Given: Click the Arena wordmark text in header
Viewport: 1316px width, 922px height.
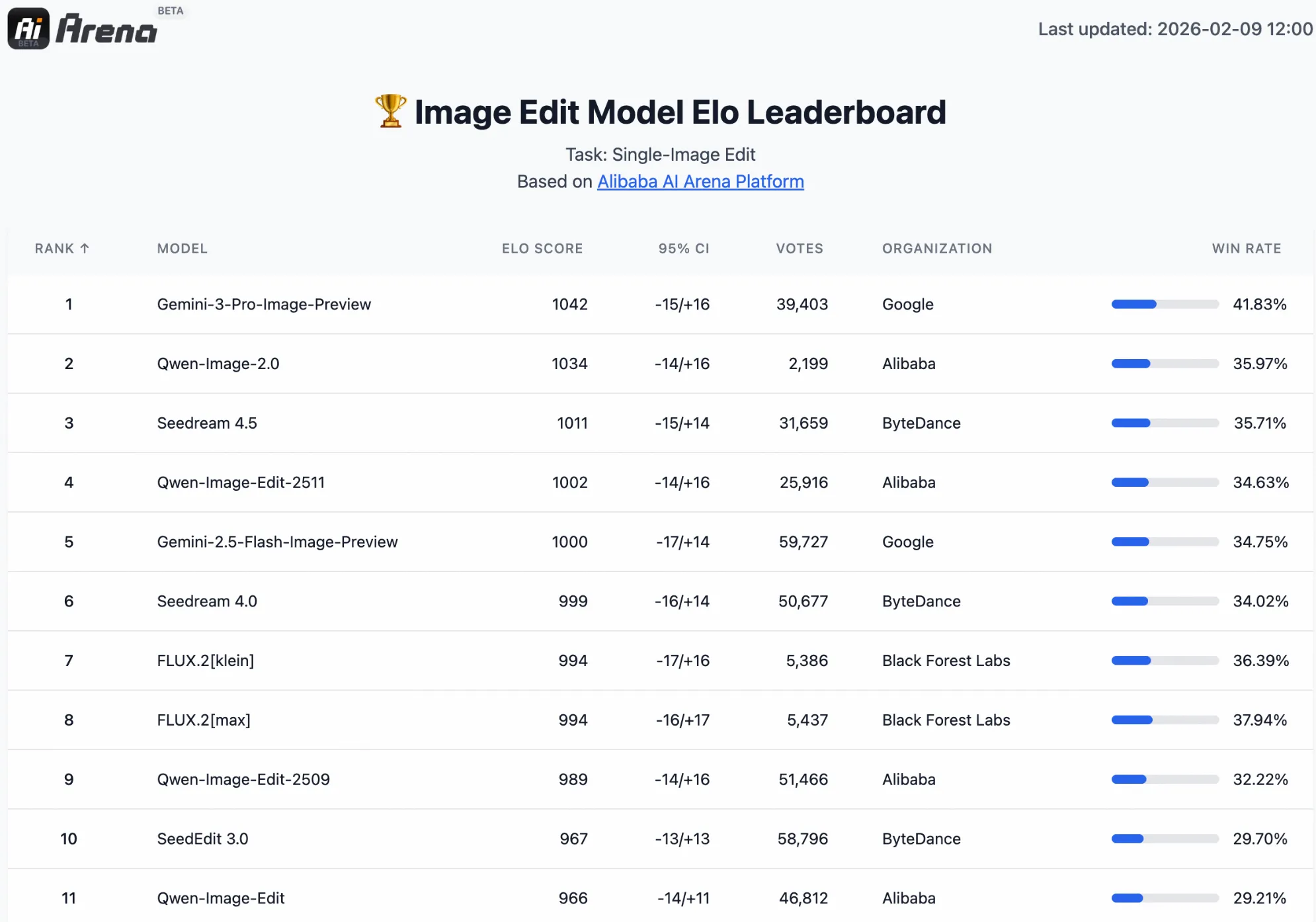Looking at the screenshot, I should point(106,30).
